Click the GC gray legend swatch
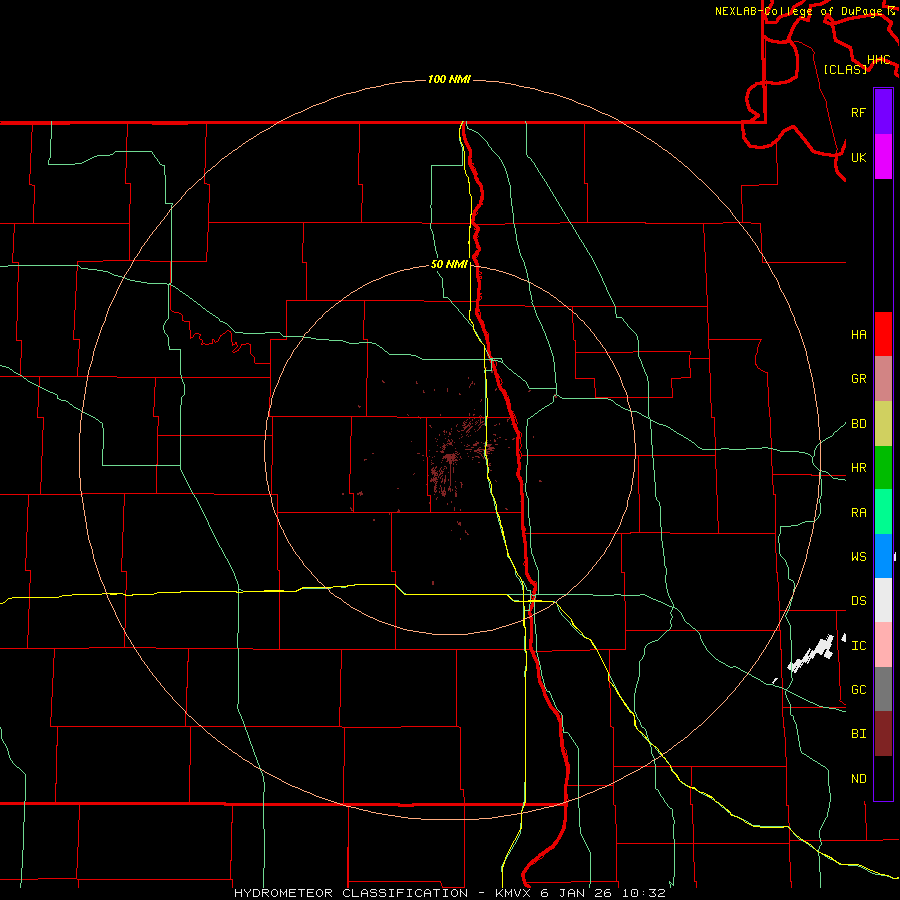The image size is (900, 900). click(883, 689)
